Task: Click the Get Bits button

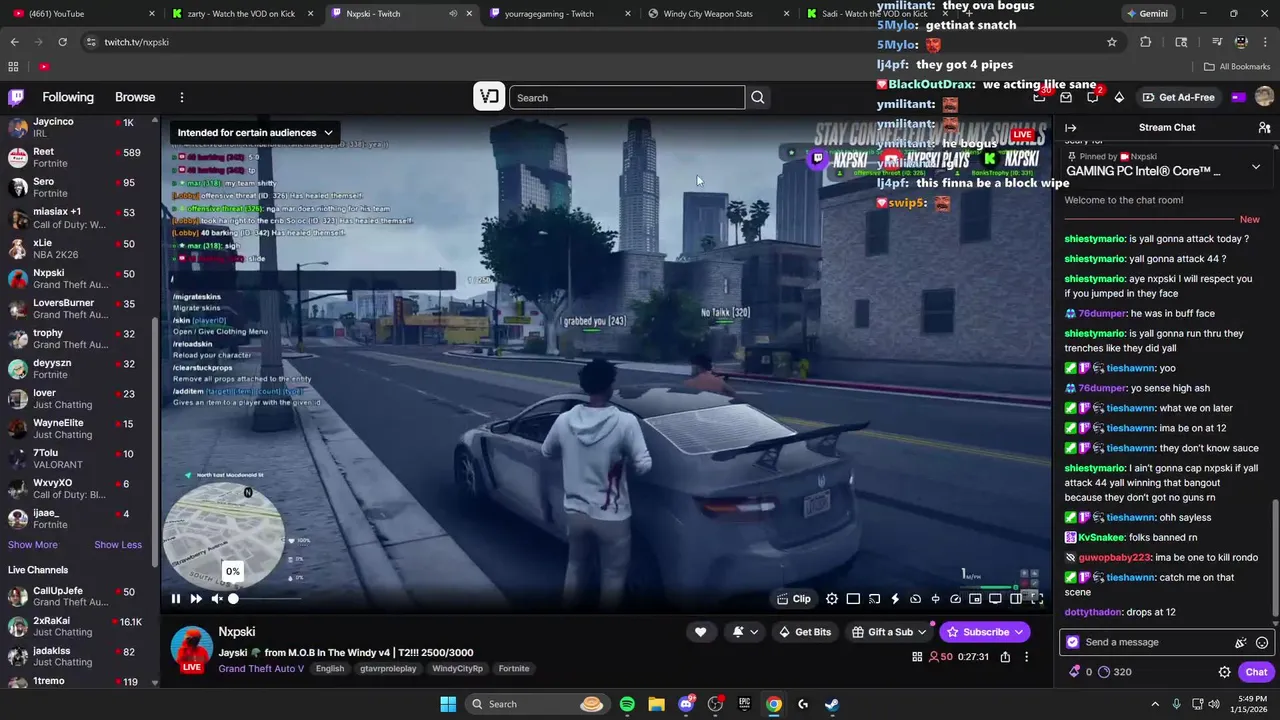Action: (x=805, y=632)
